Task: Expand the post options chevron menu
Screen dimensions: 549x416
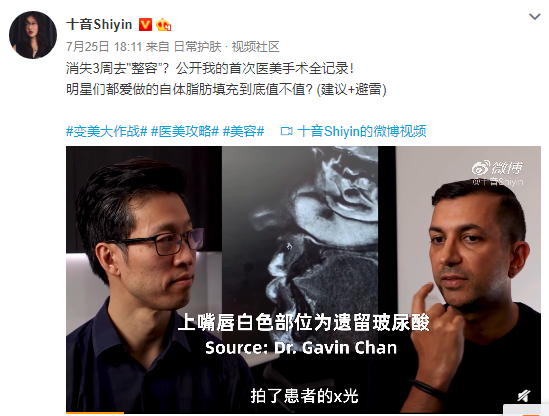Action: pyautogui.click(x=534, y=16)
